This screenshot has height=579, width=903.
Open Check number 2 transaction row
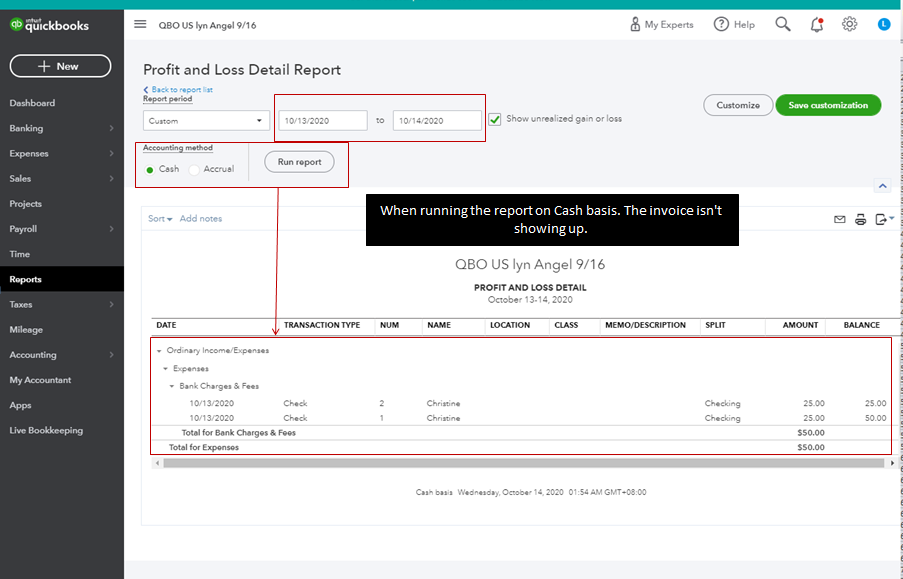(x=521, y=403)
